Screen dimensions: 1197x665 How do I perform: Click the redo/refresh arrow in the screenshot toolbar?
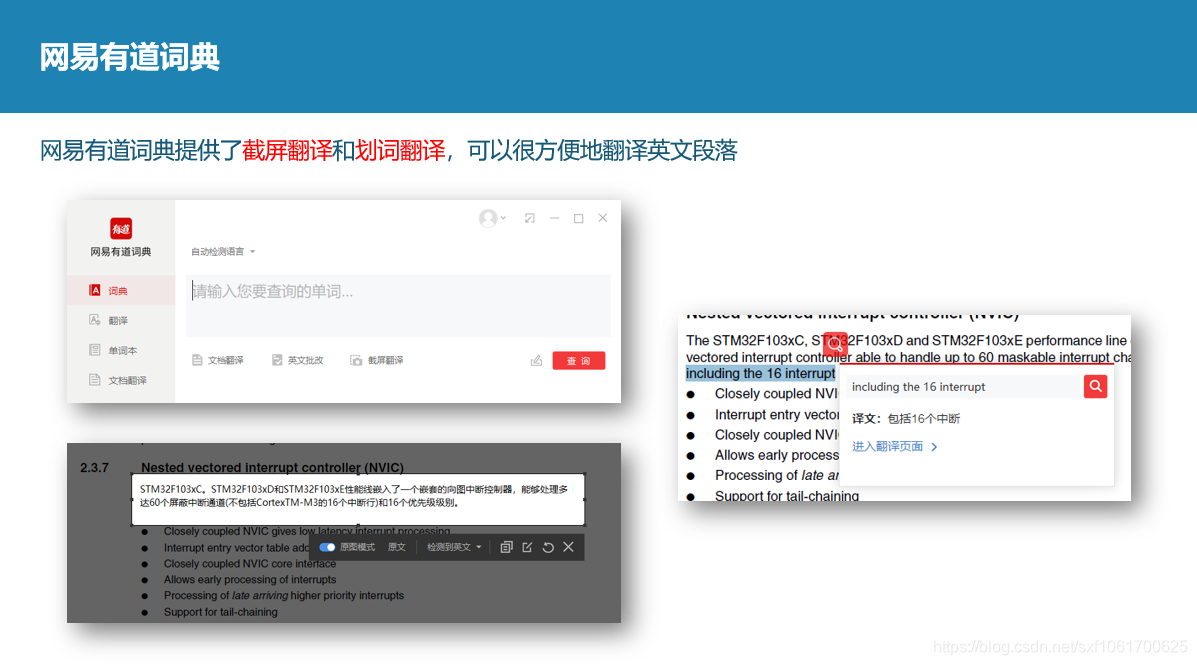point(548,547)
